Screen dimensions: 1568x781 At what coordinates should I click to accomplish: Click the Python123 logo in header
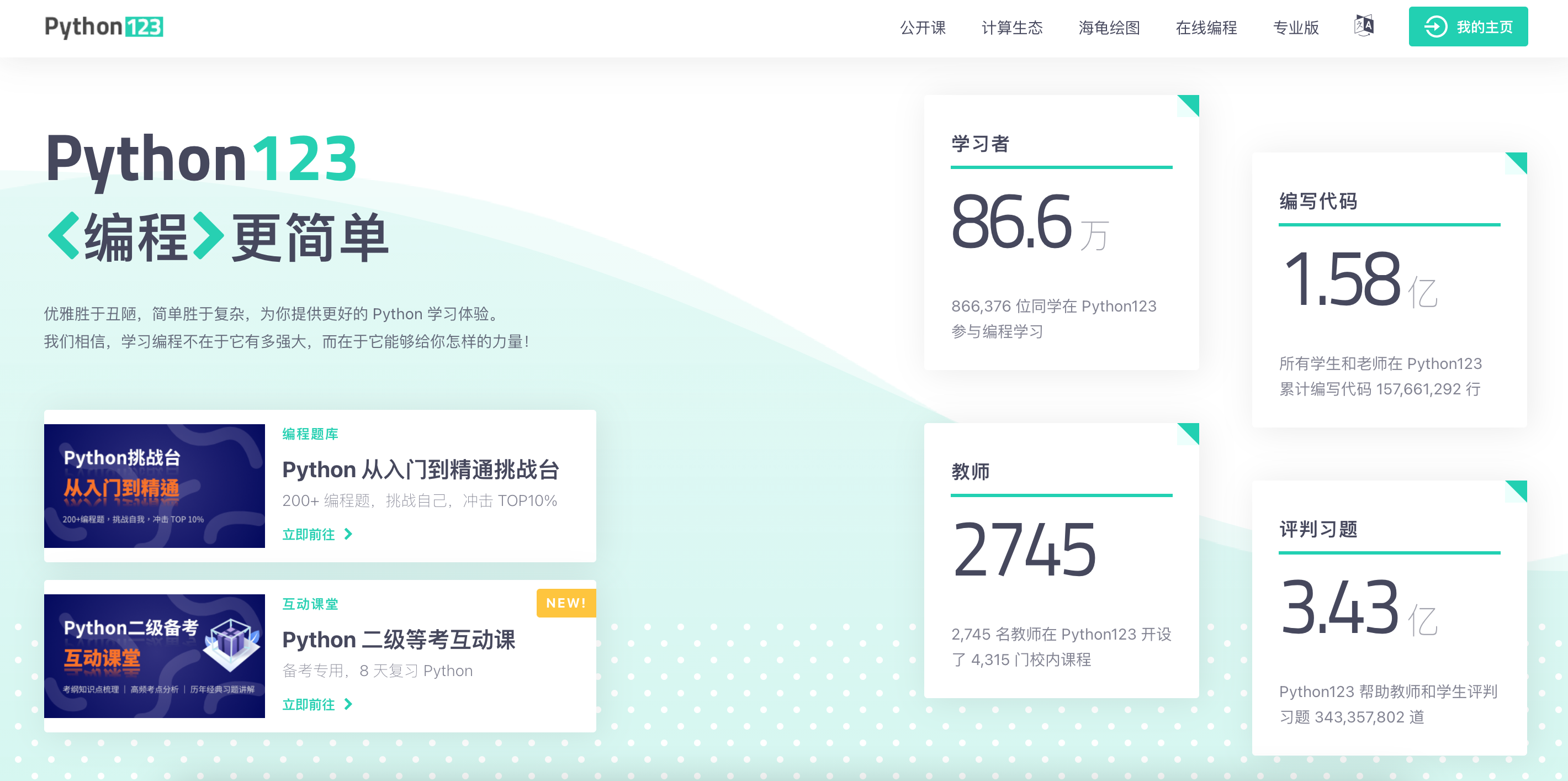tap(104, 28)
